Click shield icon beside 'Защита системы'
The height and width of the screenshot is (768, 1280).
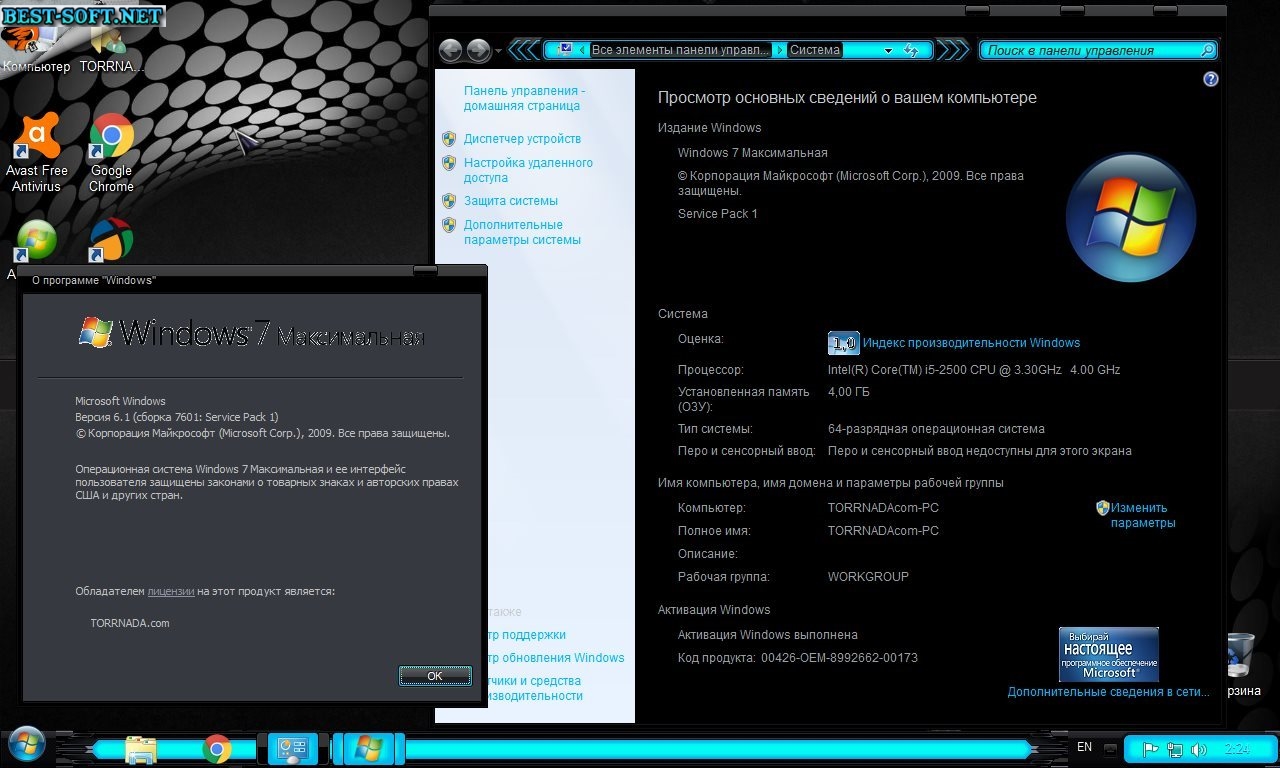click(449, 201)
